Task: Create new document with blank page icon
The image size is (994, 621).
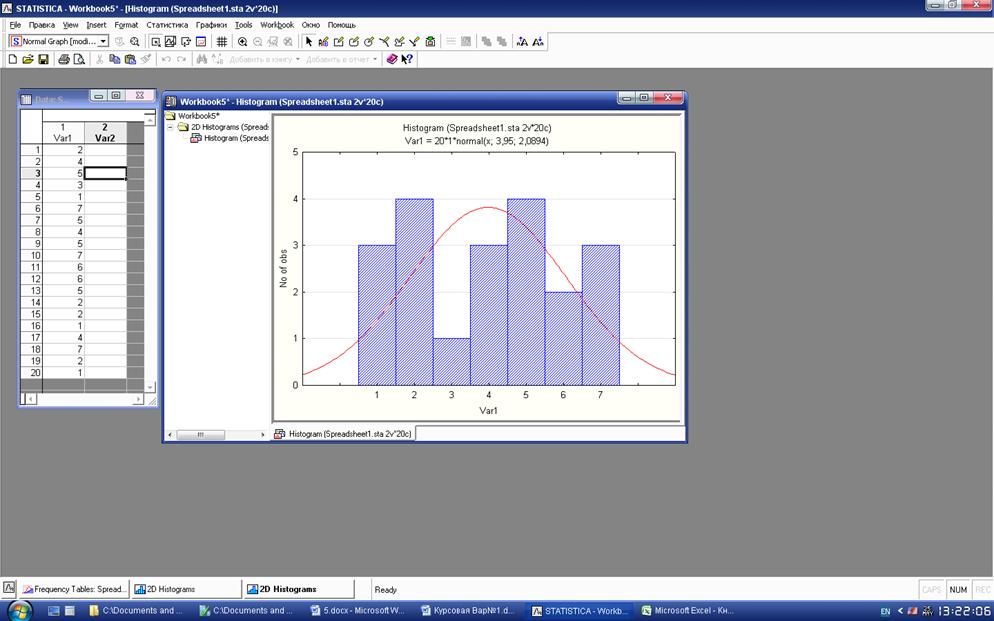Action: (x=13, y=59)
